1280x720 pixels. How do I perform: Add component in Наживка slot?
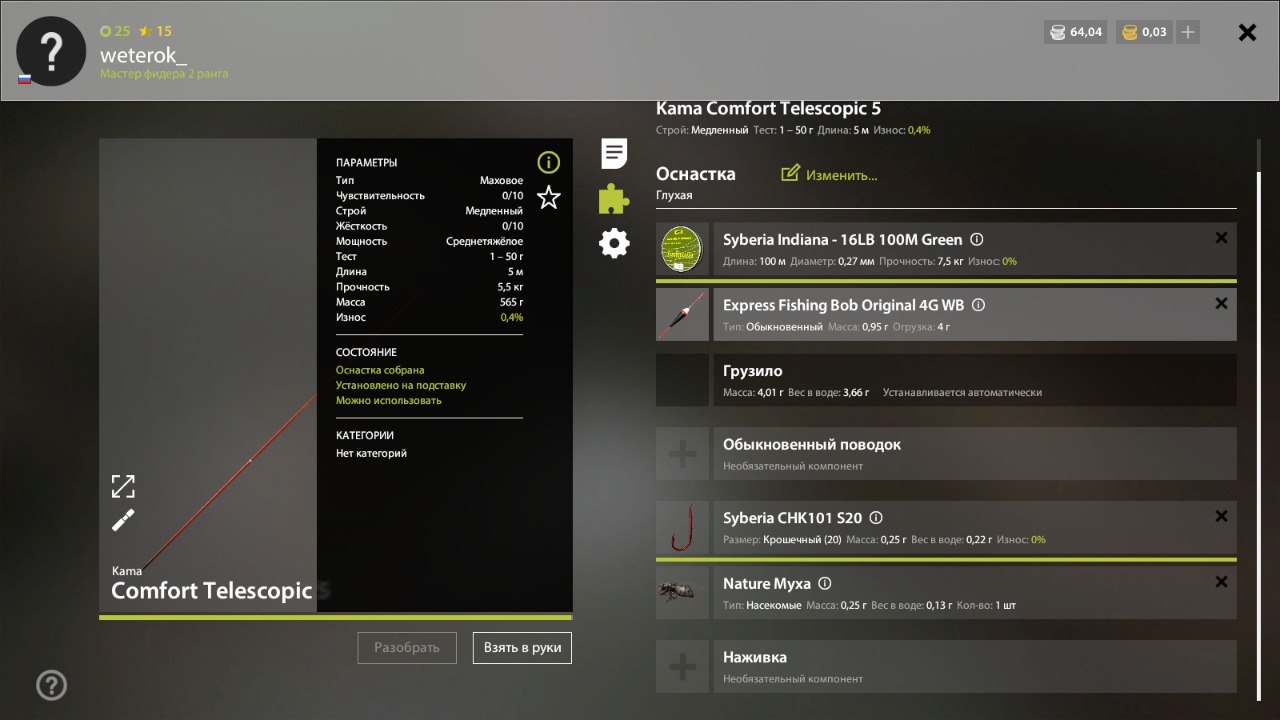coord(682,667)
